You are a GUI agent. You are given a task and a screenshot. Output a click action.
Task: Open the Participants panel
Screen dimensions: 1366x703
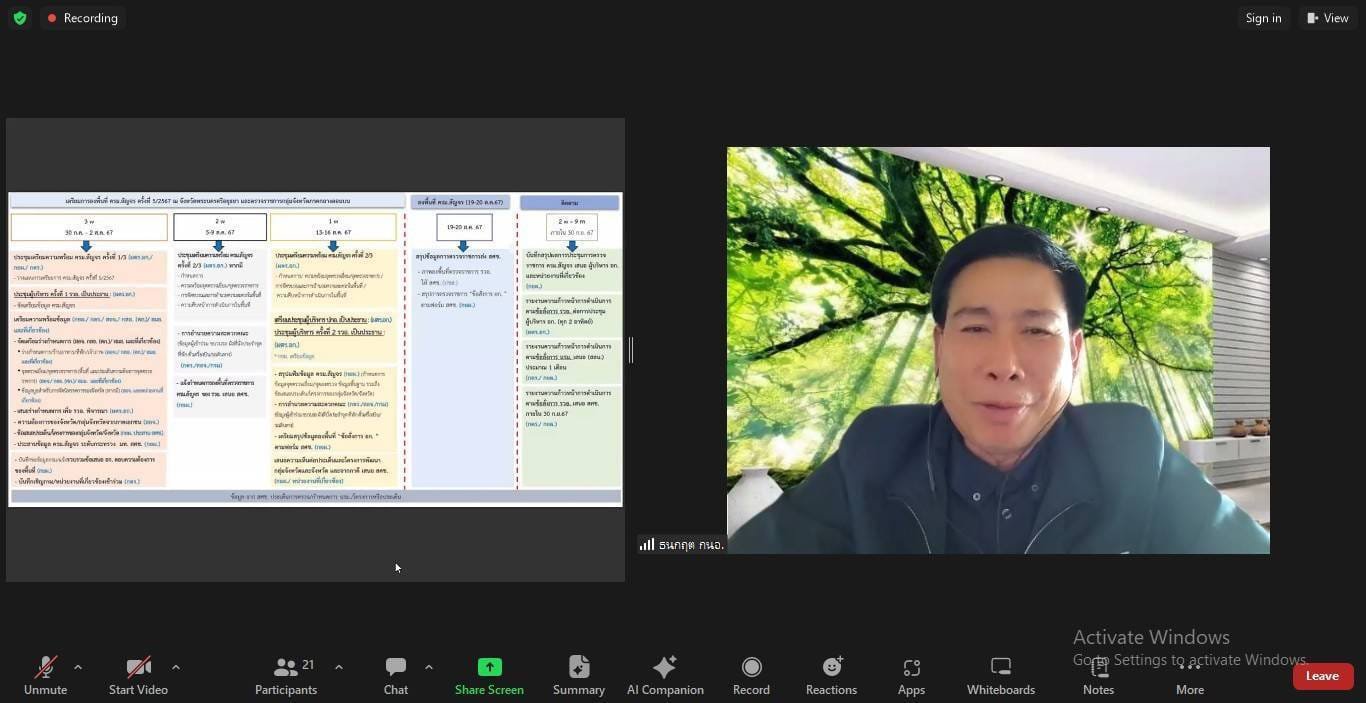tap(286, 676)
